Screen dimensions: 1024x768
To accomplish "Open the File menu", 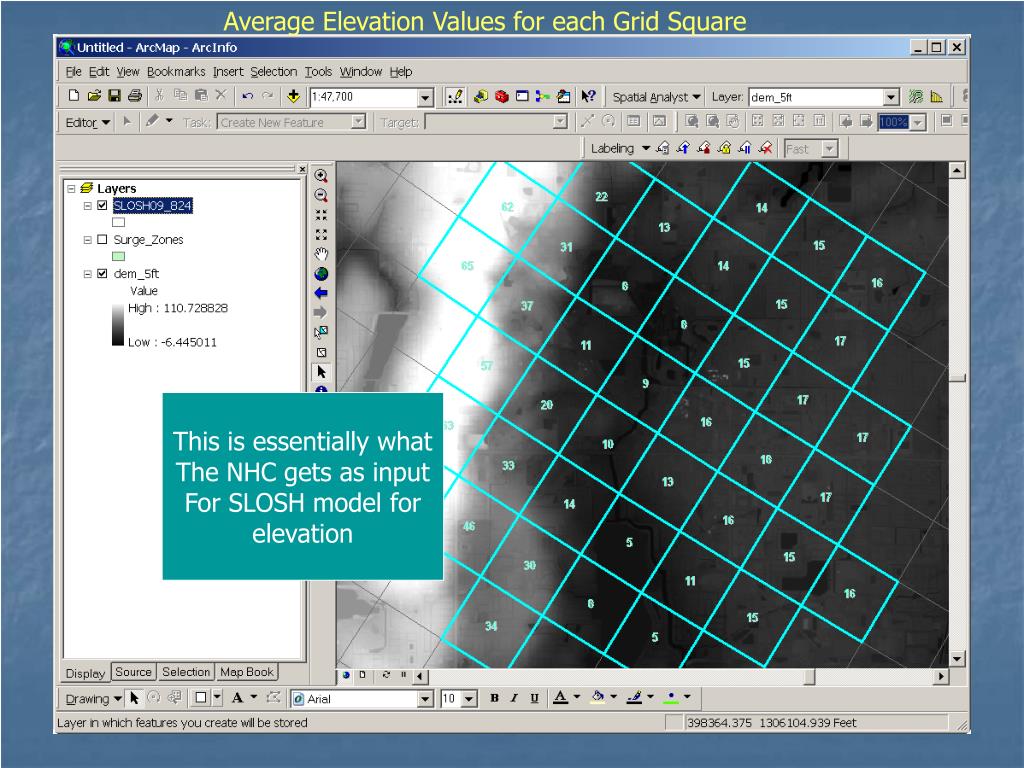I will point(73,71).
